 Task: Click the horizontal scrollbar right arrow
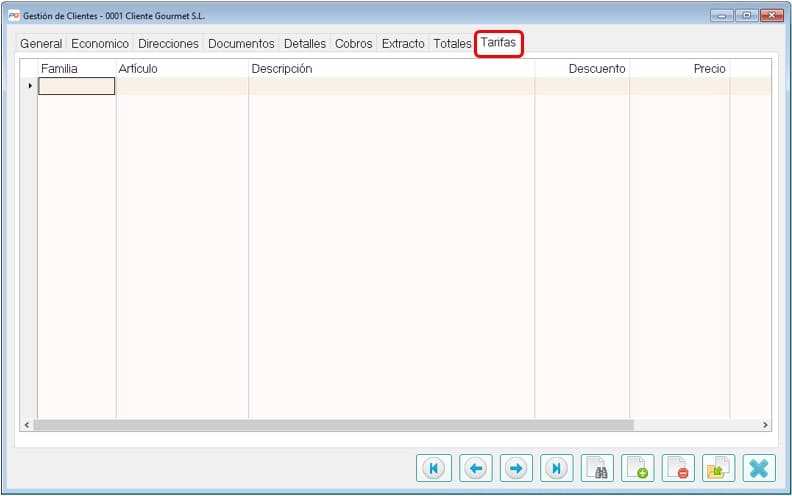click(765, 425)
